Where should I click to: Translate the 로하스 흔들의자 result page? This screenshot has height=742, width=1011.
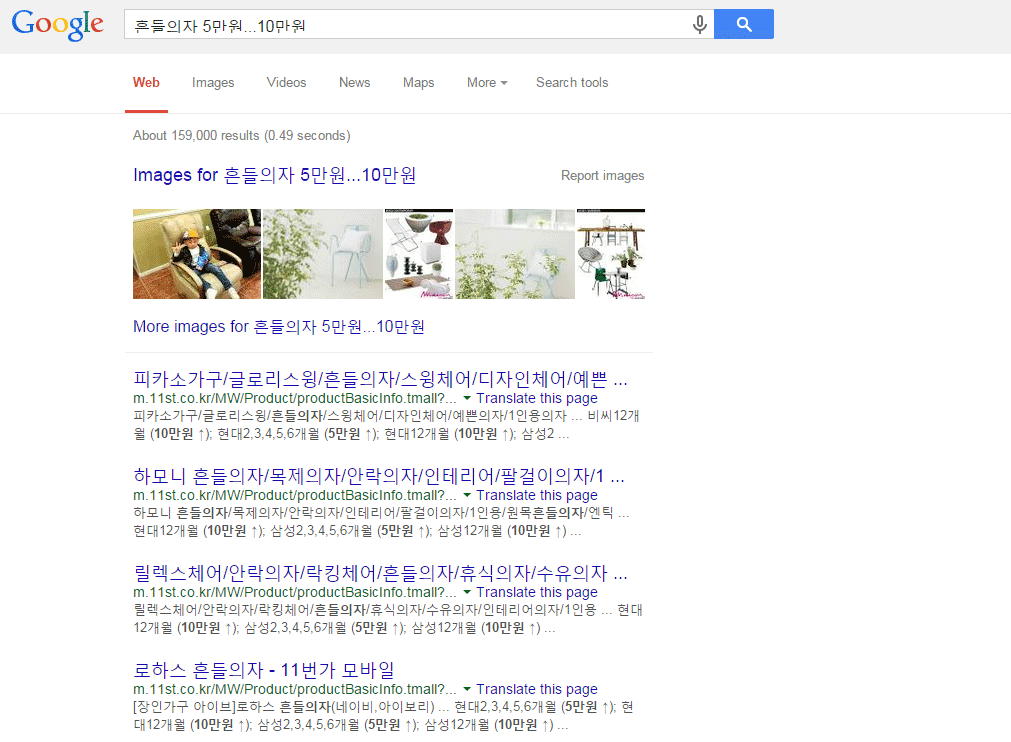pyautogui.click(x=536, y=690)
